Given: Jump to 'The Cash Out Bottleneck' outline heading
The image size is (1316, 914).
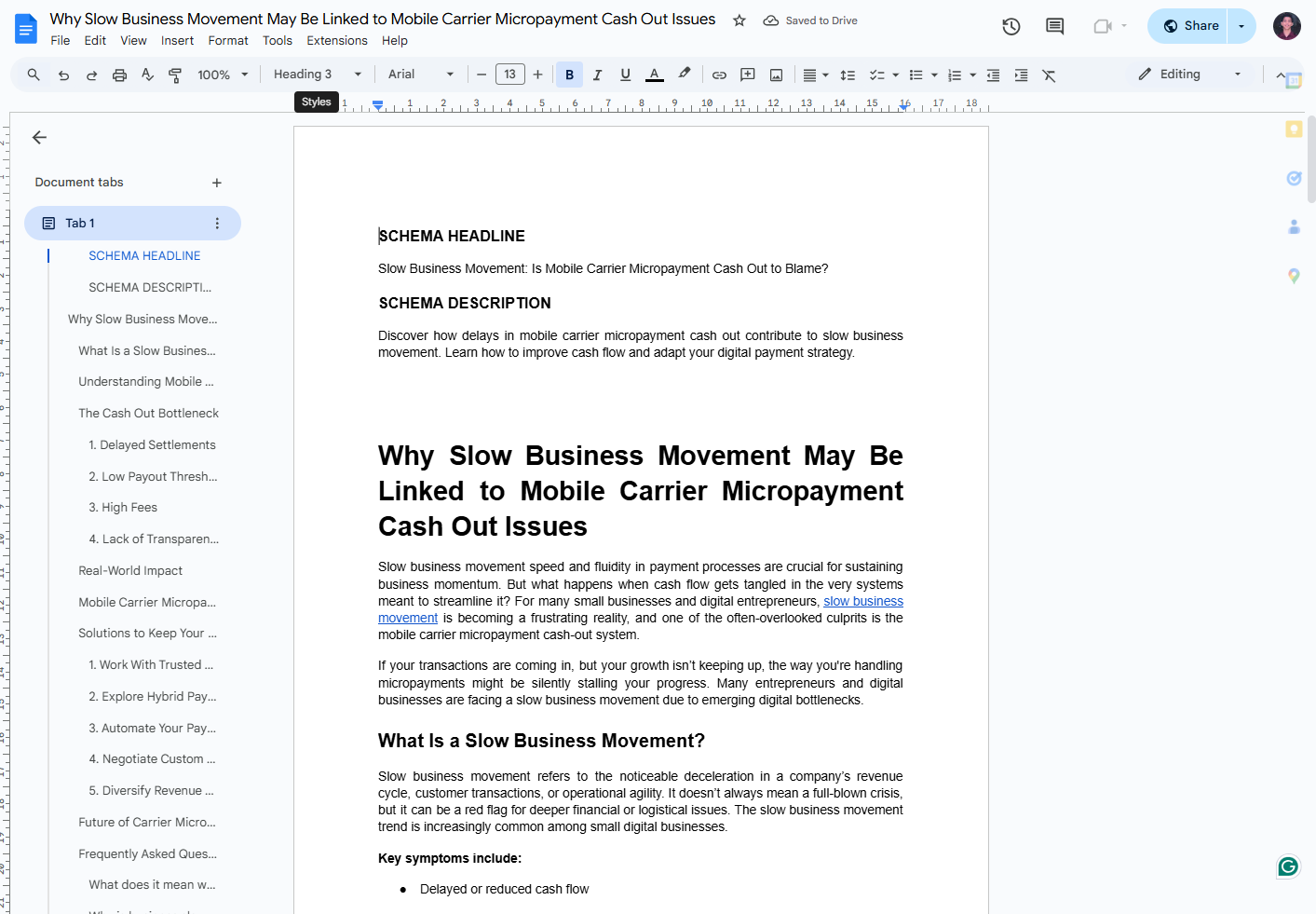Looking at the screenshot, I should tap(149, 414).
